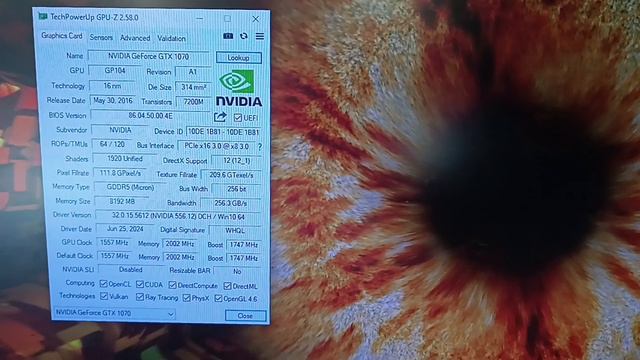This screenshot has width=640, height=360.
Task: Click the Shaders value 1920 Unified
Action: click(125, 158)
